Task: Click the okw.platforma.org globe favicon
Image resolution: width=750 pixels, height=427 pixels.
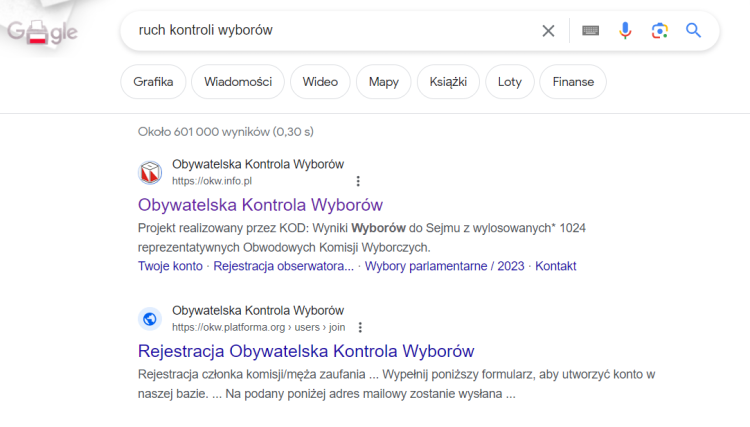Action: tap(150, 319)
